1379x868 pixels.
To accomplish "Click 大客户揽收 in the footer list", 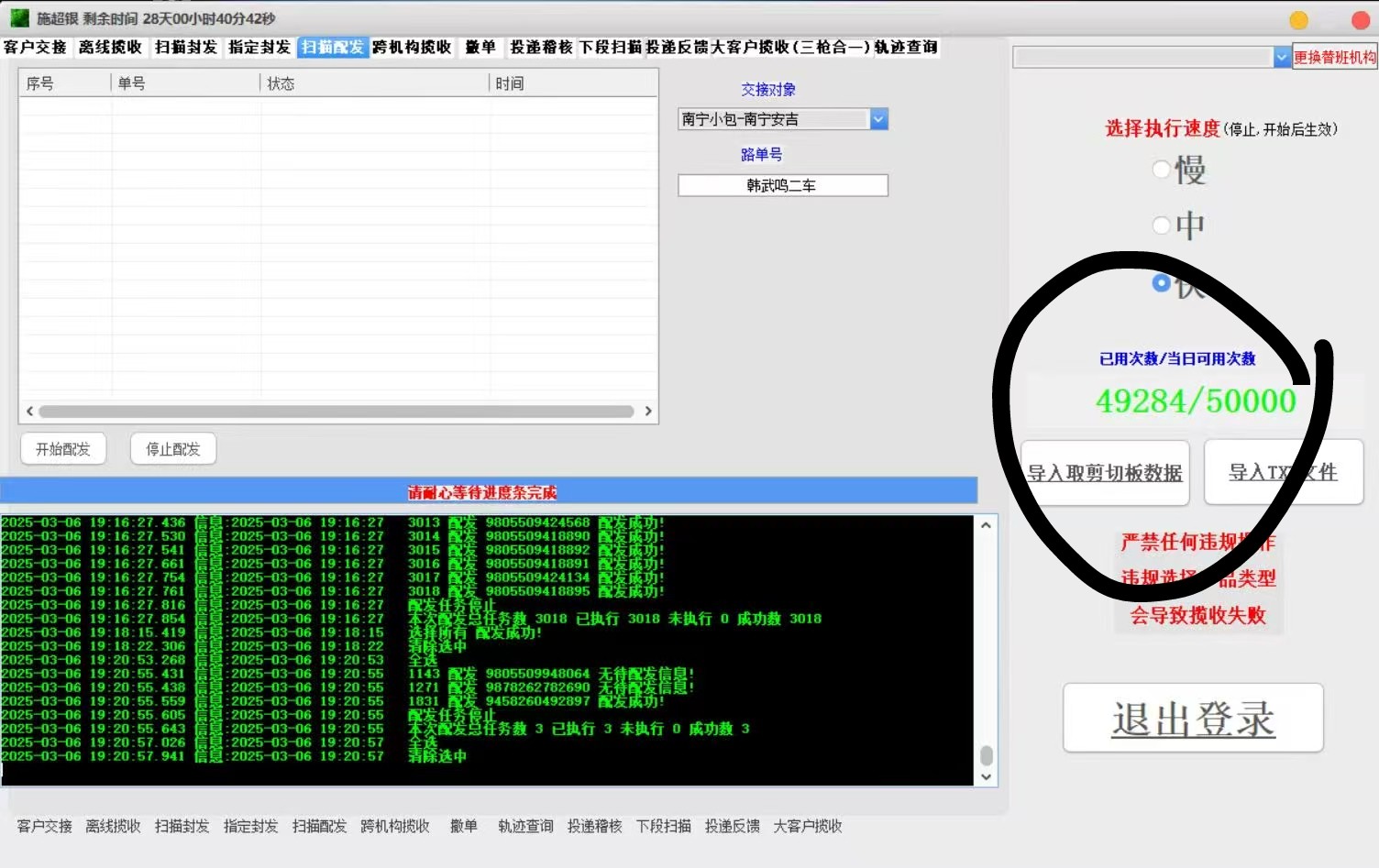I will (x=808, y=826).
